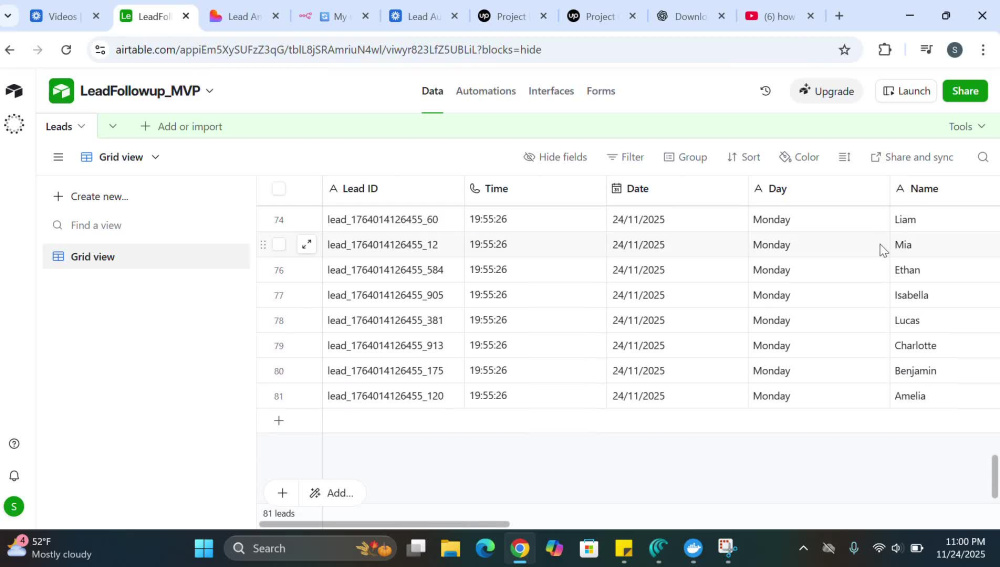Image resolution: width=1000 pixels, height=567 pixels.
Task: Open row height icon in toolbar
Action: coord(844,157)
